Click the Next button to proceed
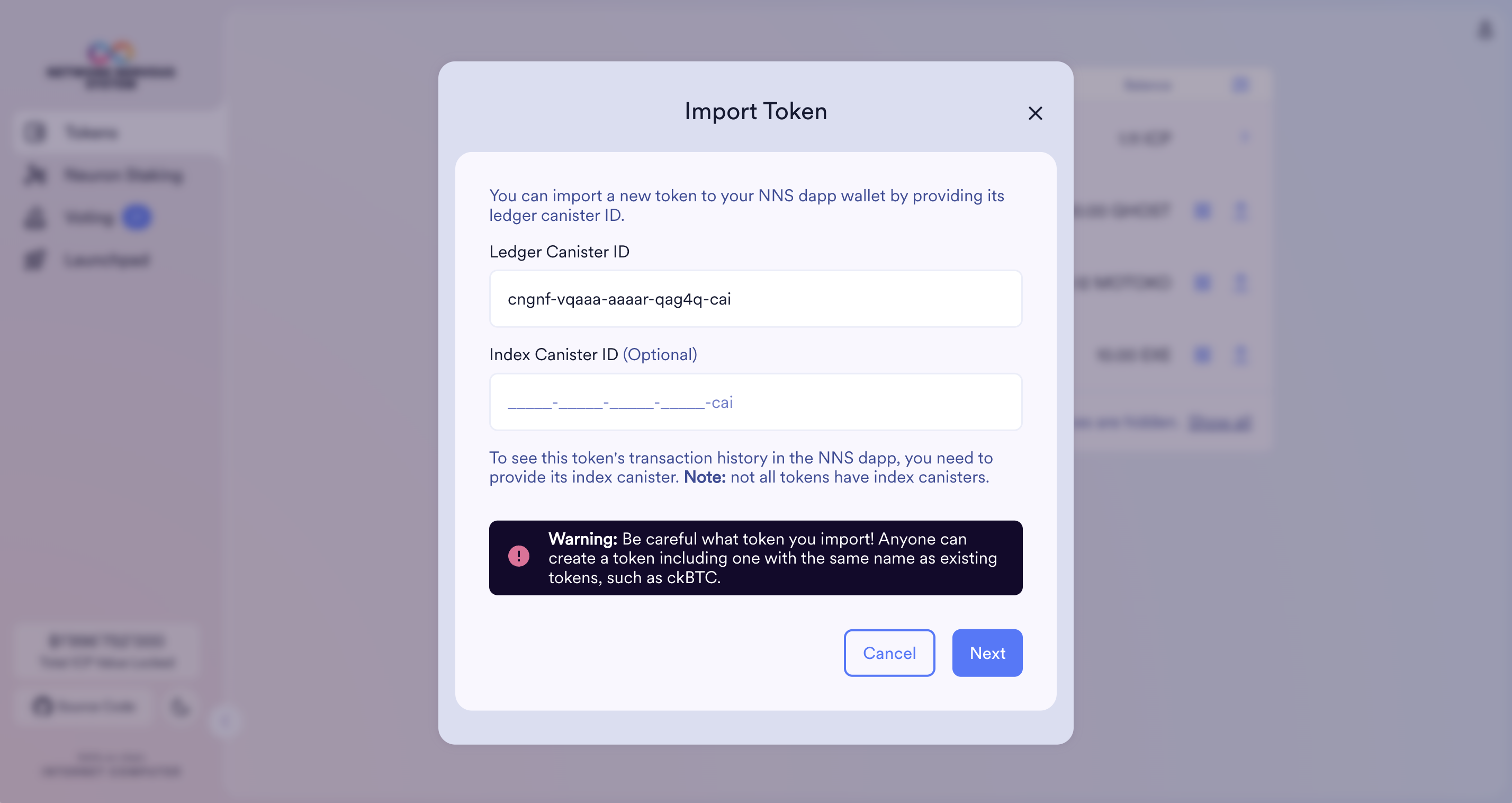Screen dimensions: 1512x803 click(987, 653)
